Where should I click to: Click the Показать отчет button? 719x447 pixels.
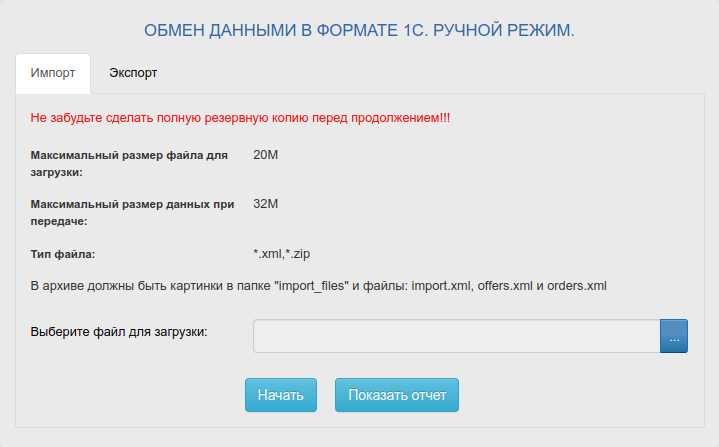pyautogui.click(x=397, y=395)
